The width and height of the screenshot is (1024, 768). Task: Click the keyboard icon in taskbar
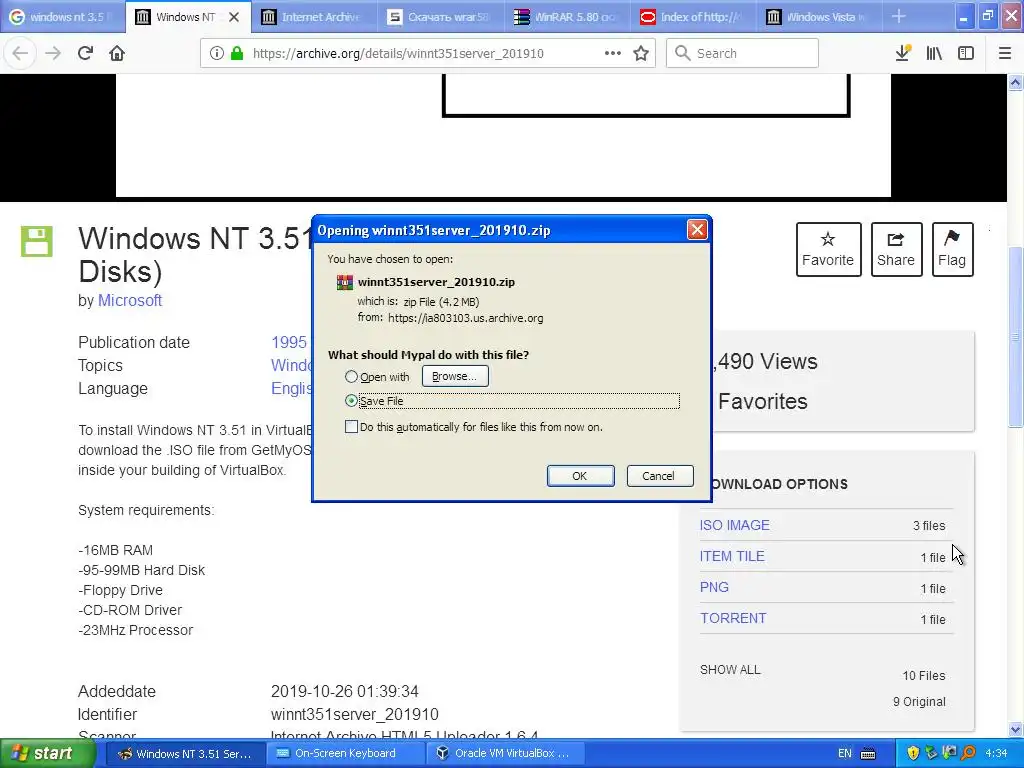(x=868, y=754)
